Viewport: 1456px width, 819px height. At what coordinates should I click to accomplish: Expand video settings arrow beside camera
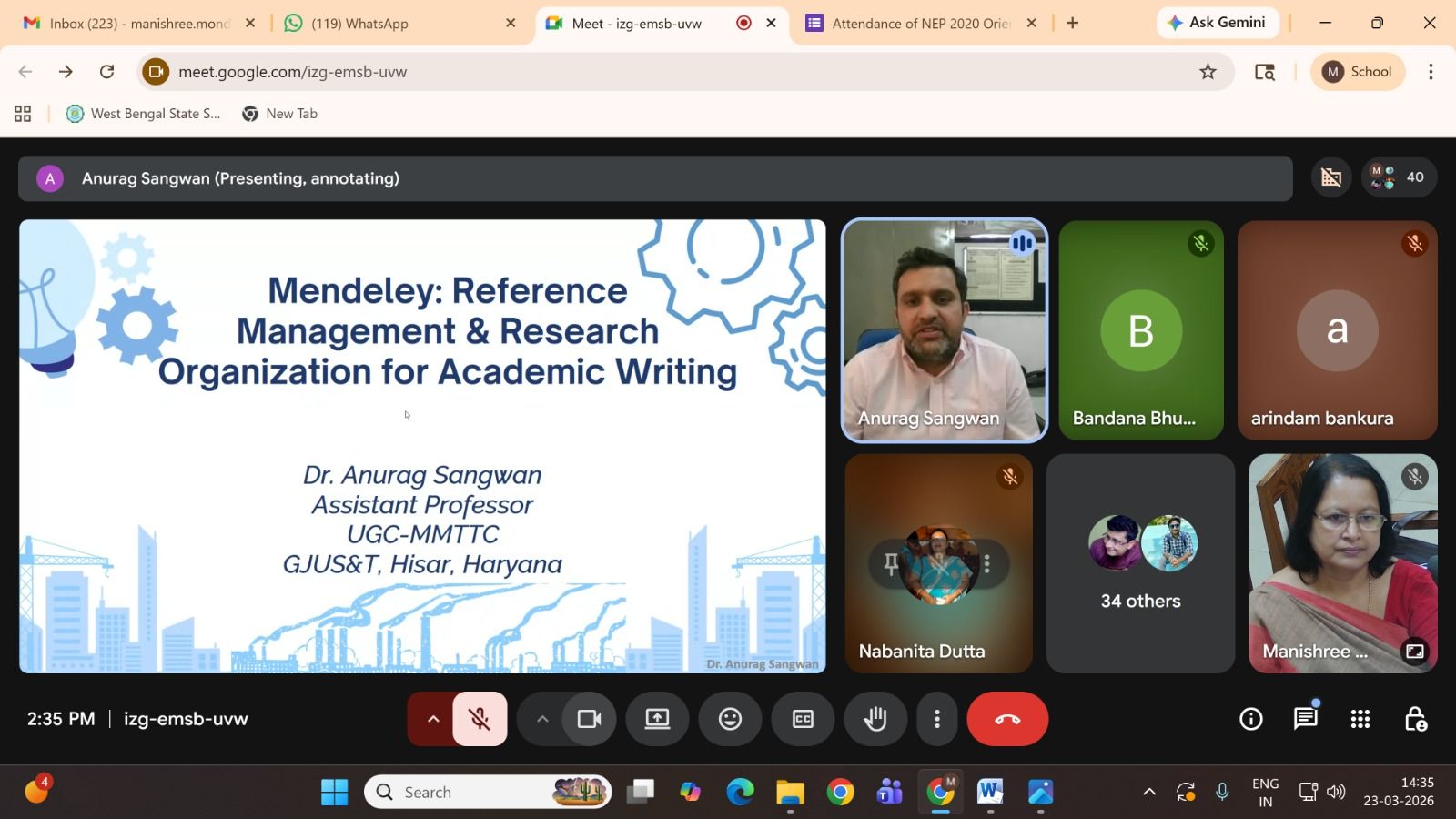[x=542, y=719]
